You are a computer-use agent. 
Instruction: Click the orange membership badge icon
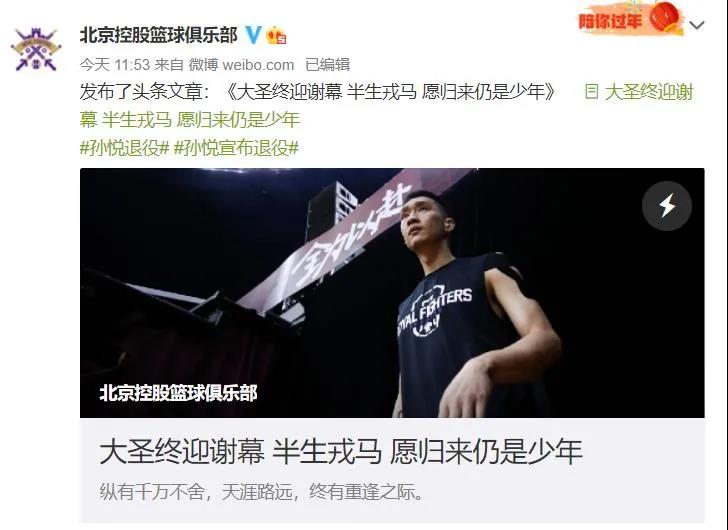(276, 36)
